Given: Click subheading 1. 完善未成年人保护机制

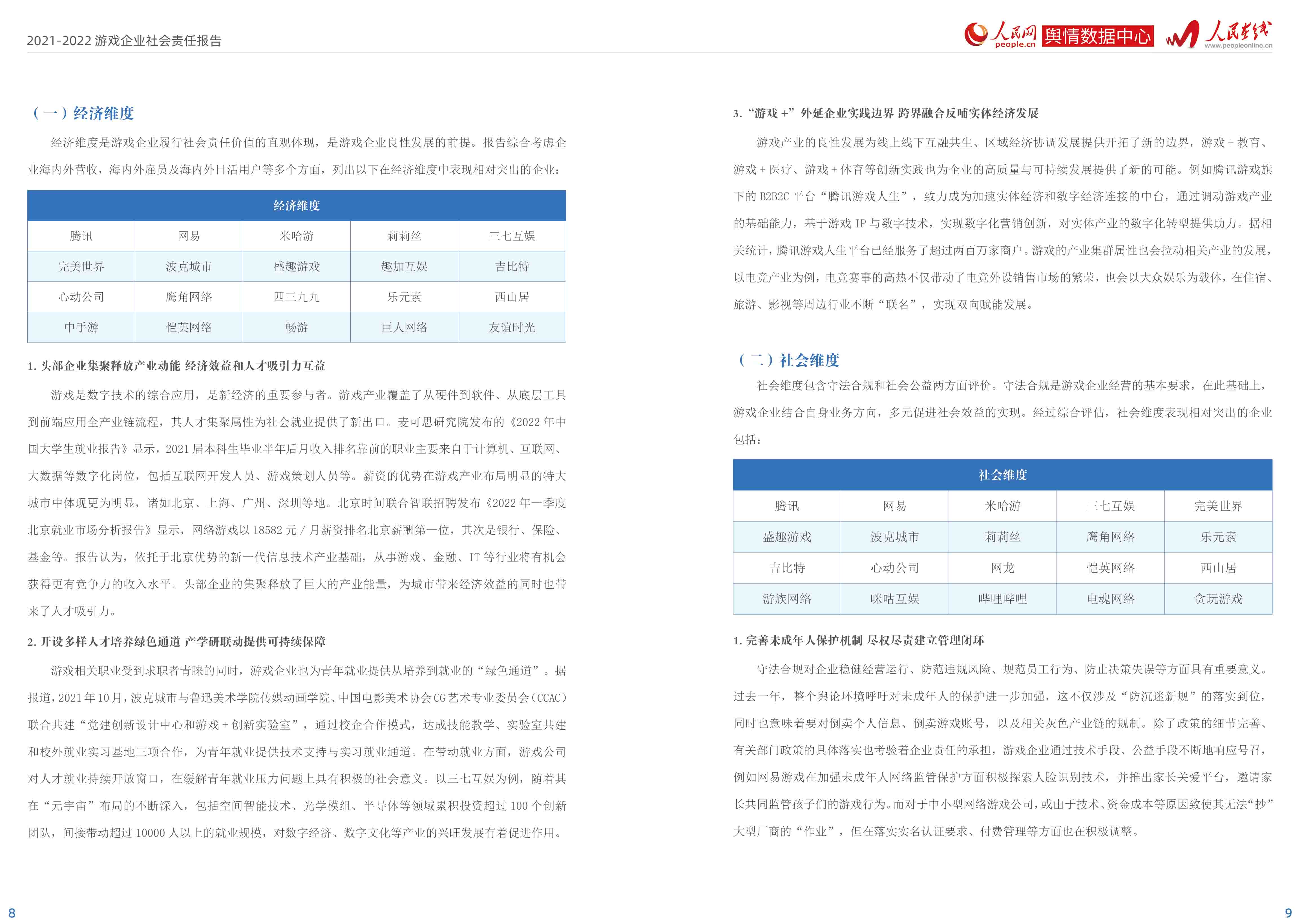Looking at the screenshot, I should coord(859,641).
